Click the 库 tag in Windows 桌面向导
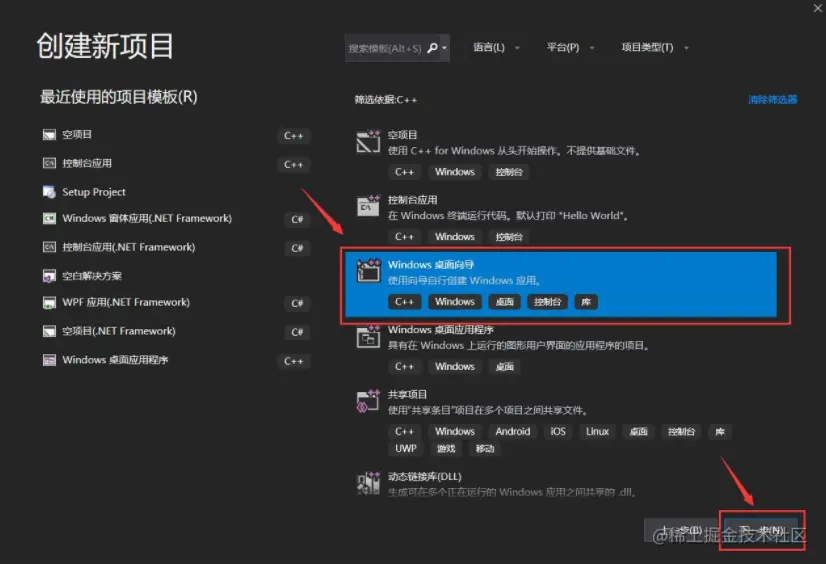This screenshot has height=564, width=826. [586, 302]
